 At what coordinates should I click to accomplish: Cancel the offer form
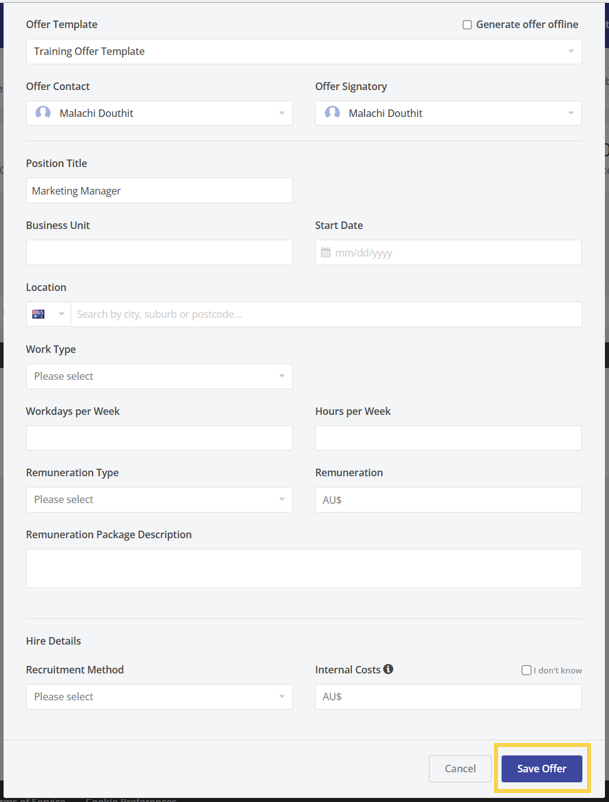tap(460, 768)
